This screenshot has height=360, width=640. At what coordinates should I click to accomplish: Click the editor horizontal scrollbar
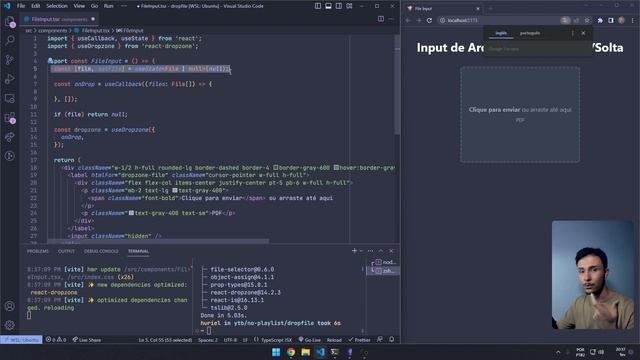click(158, 242)
